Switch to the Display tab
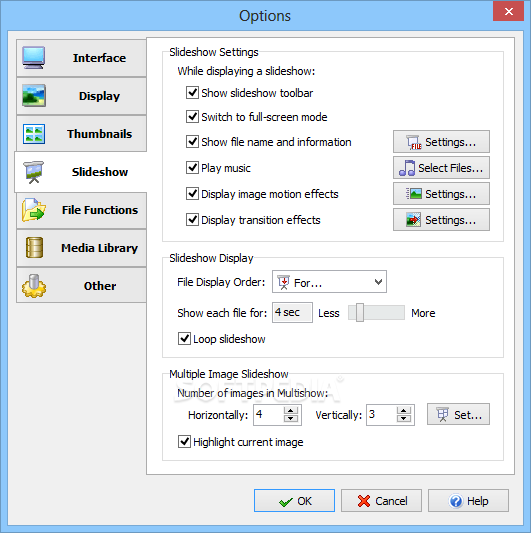The width and height of the screenshot is (531, 533). point(81,96)
